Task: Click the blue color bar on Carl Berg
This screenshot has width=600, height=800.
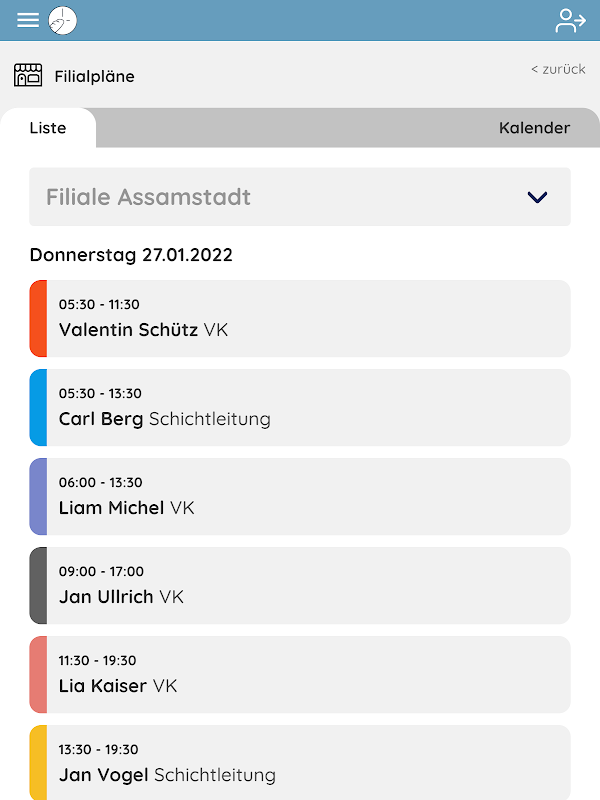Action: (x=38, y=408)
